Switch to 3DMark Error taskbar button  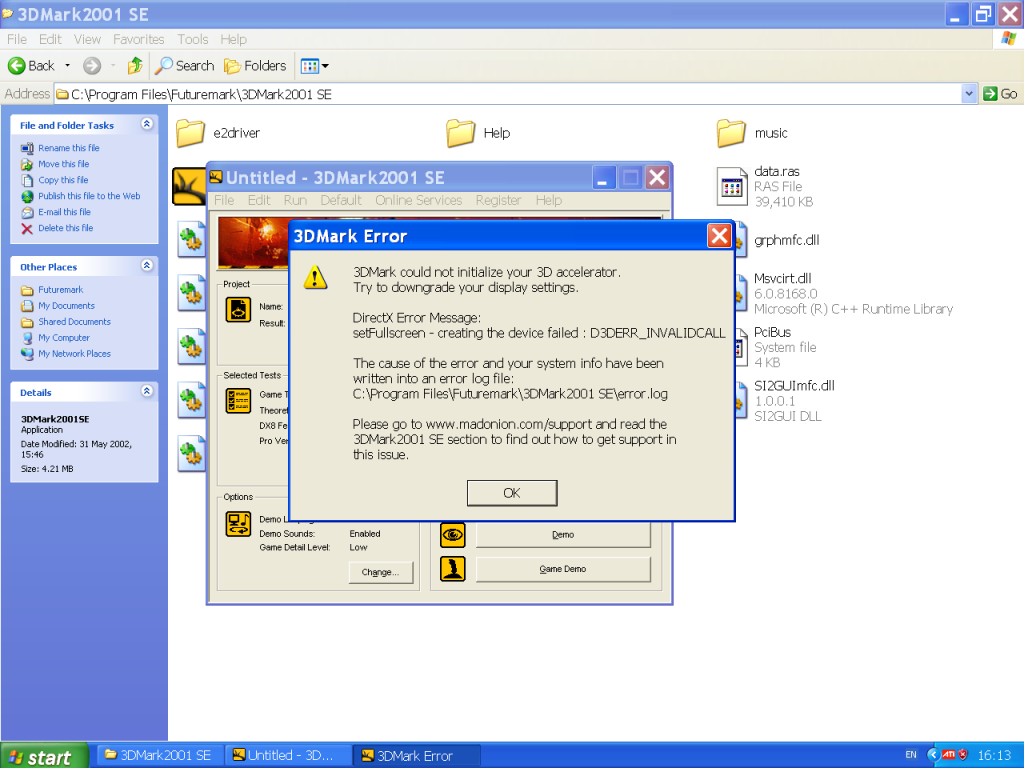coord(417,756)
